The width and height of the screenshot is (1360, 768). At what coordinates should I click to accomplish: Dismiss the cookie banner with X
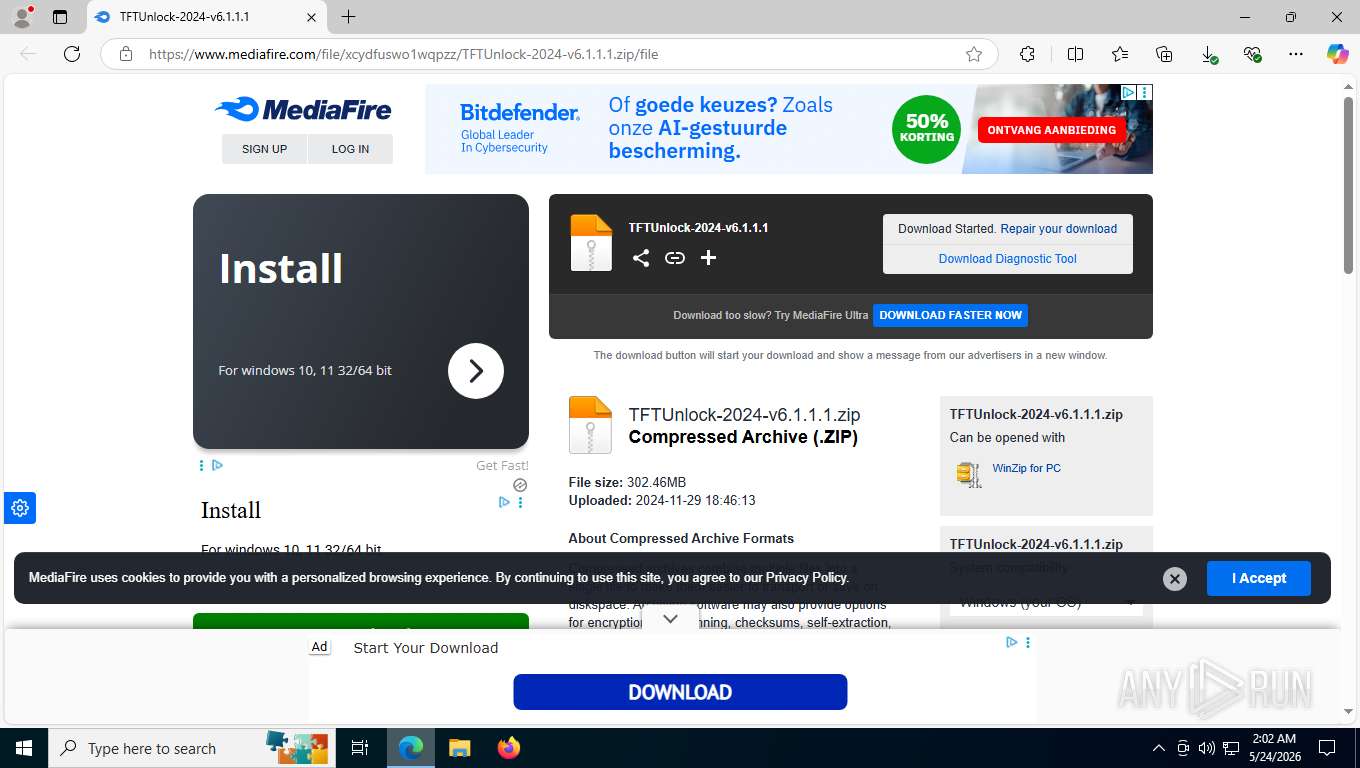pyautogui.click(x=1175, y=579)
